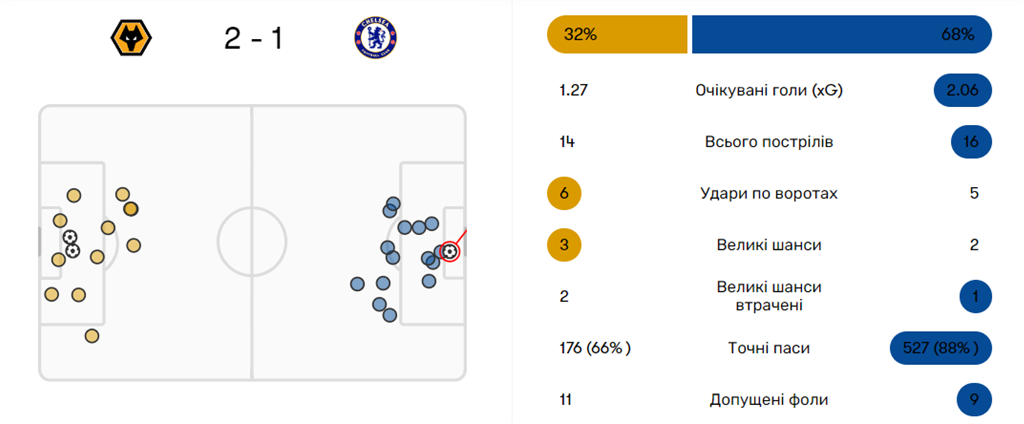Screen dimensions: 1024x424
Task: Click the center circle on the pitch
Action: pos(252,242)
